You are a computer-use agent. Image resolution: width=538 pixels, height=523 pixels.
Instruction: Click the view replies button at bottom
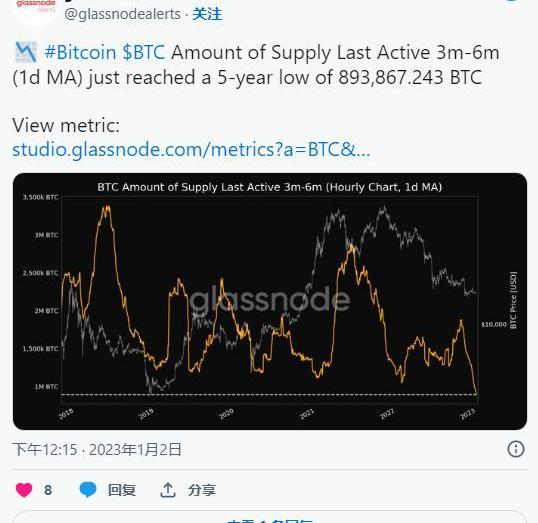pos(270,518)
